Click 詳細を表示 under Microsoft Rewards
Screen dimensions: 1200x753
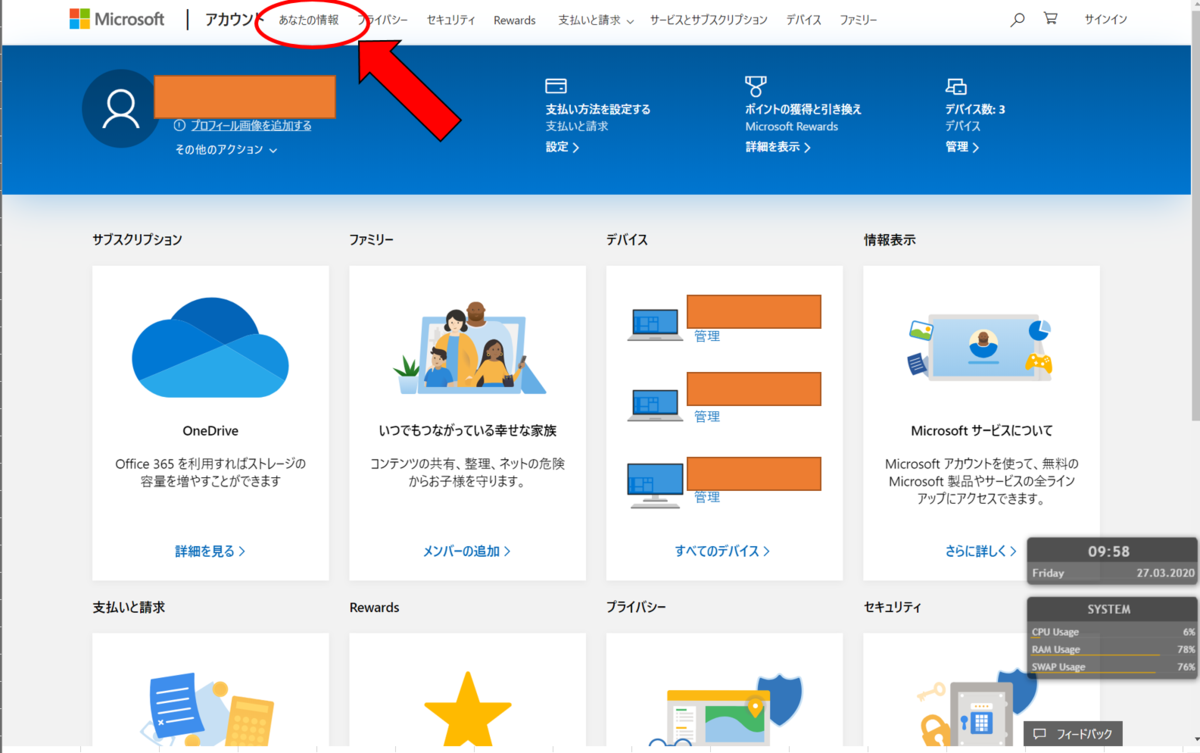(778, 147)
